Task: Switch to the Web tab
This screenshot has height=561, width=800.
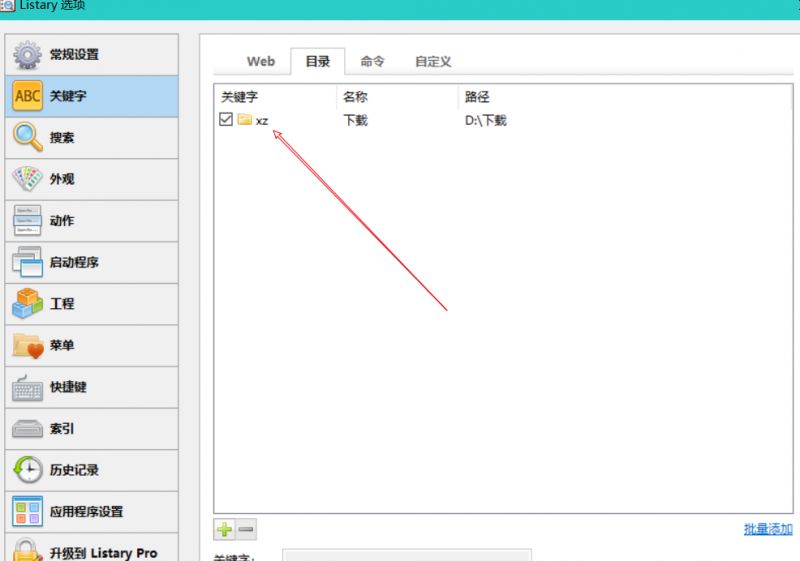Action: click(261, 62)
